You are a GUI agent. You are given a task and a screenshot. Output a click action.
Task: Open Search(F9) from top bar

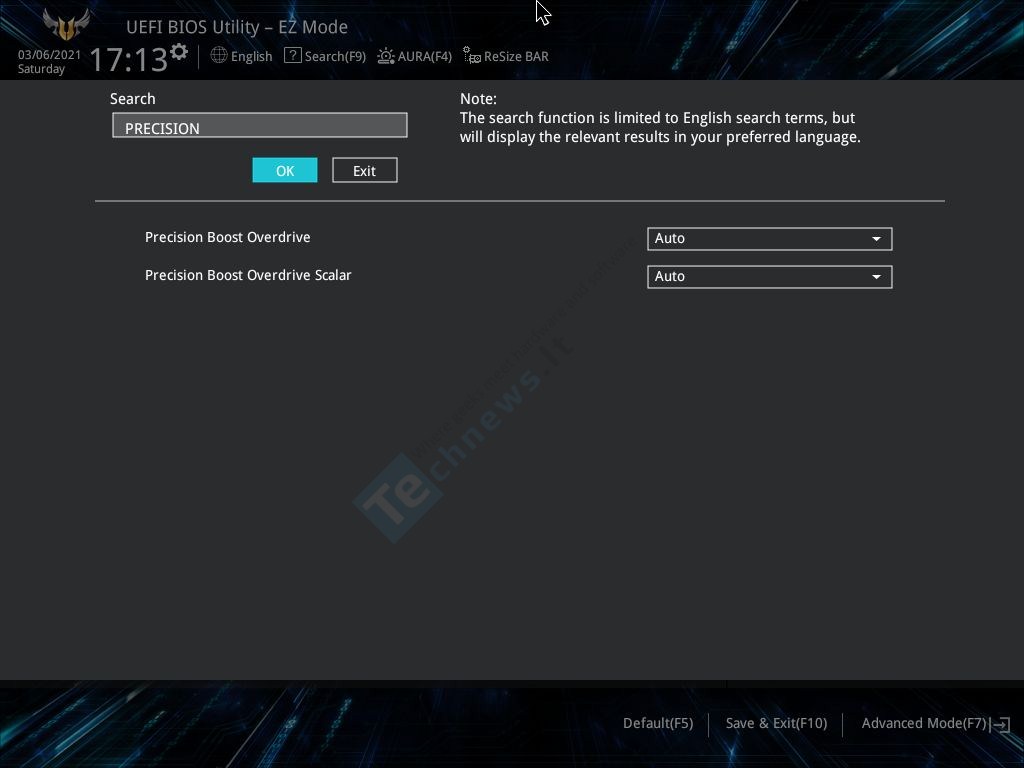point(335,56)
